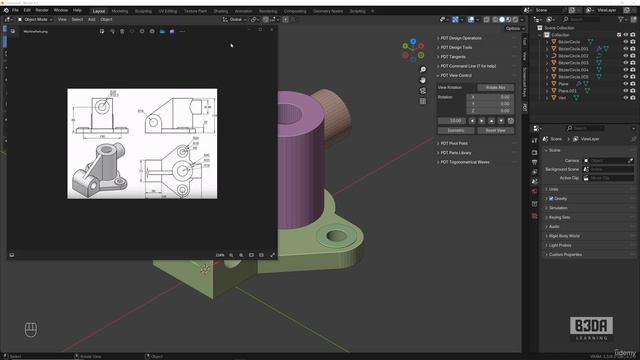Viewport: 640px width, 360px height.
Task: Open Collection properties tab icon
Action: [535, 204]
